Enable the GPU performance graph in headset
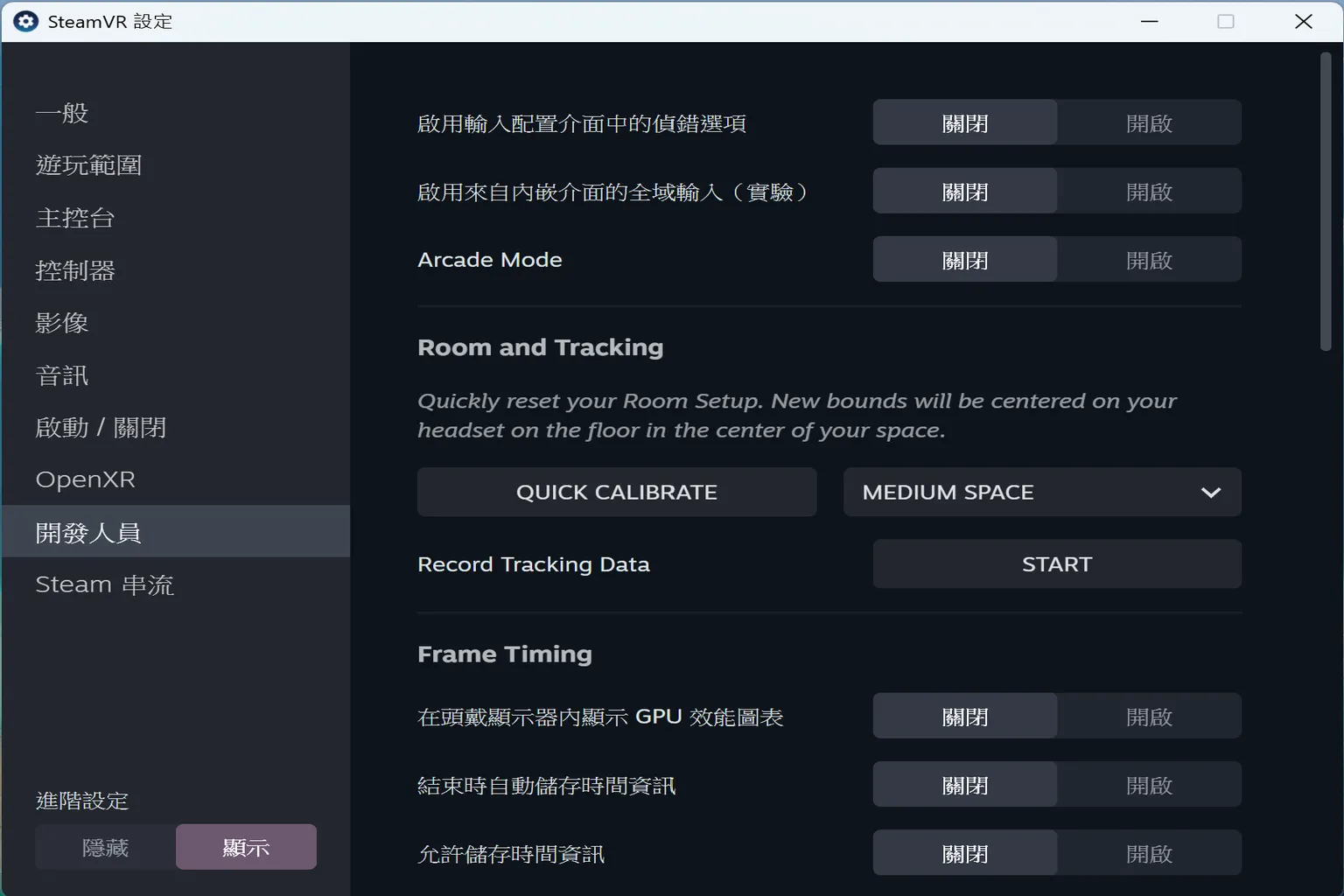1344x896 pixels. tap(1149, 715)
